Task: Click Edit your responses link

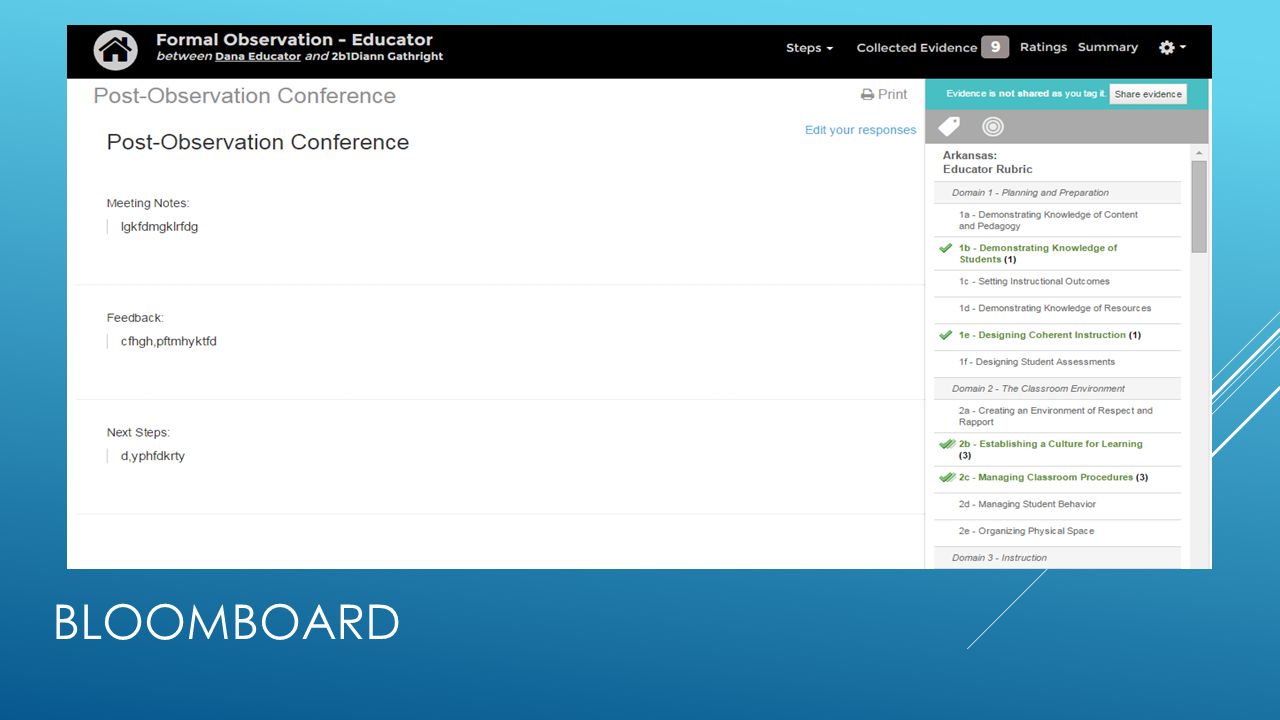Action: pos(860,130)
